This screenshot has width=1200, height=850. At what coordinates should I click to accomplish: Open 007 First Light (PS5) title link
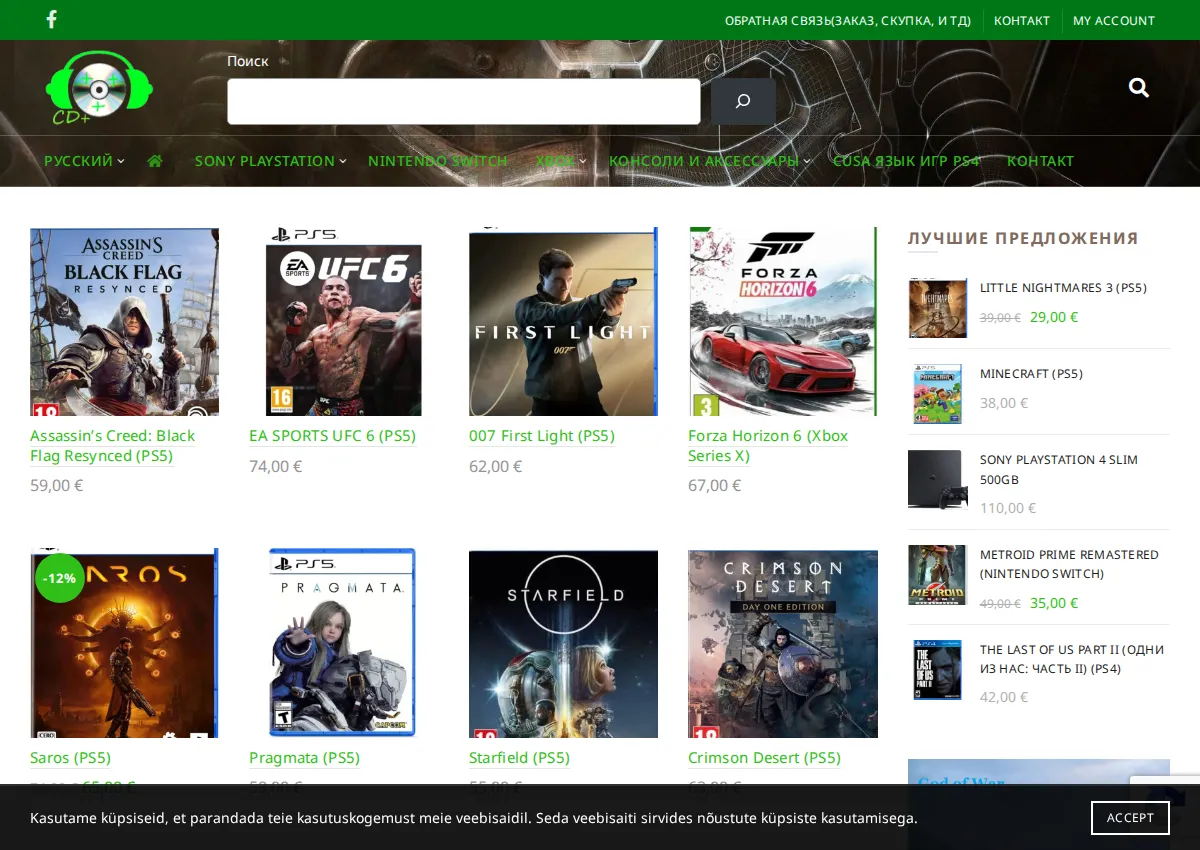coord(541,436)
